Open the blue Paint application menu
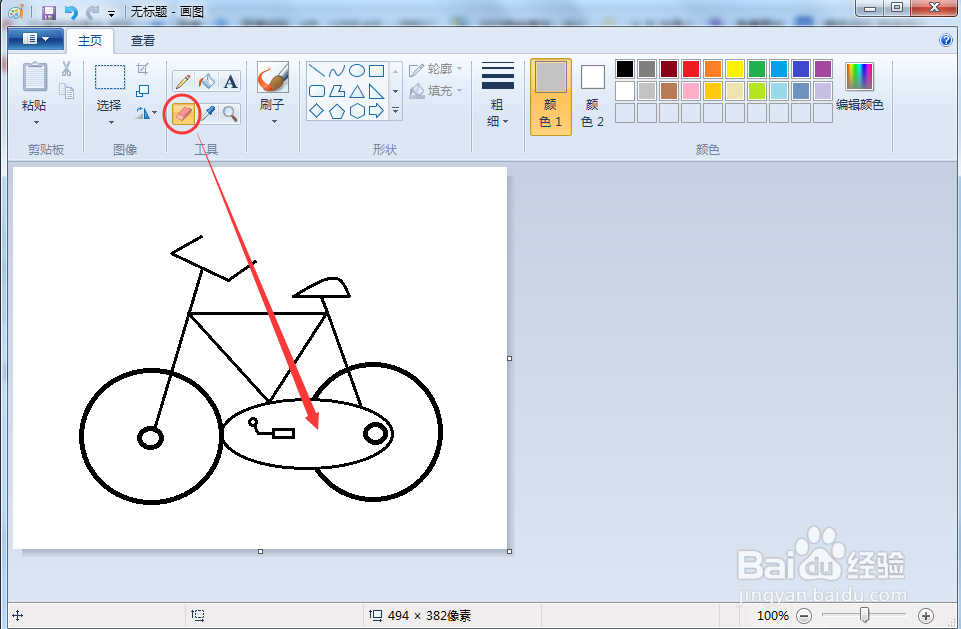961x629 pixels. (x=33, y=39)
